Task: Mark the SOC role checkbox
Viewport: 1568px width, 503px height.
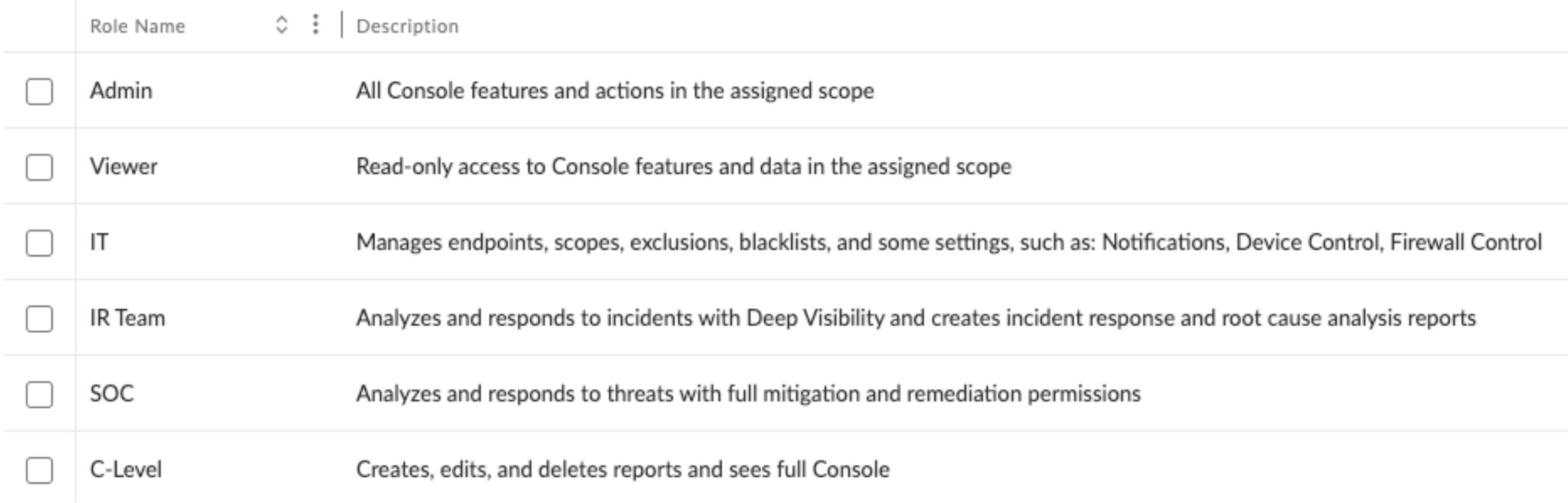Action: 39,394
